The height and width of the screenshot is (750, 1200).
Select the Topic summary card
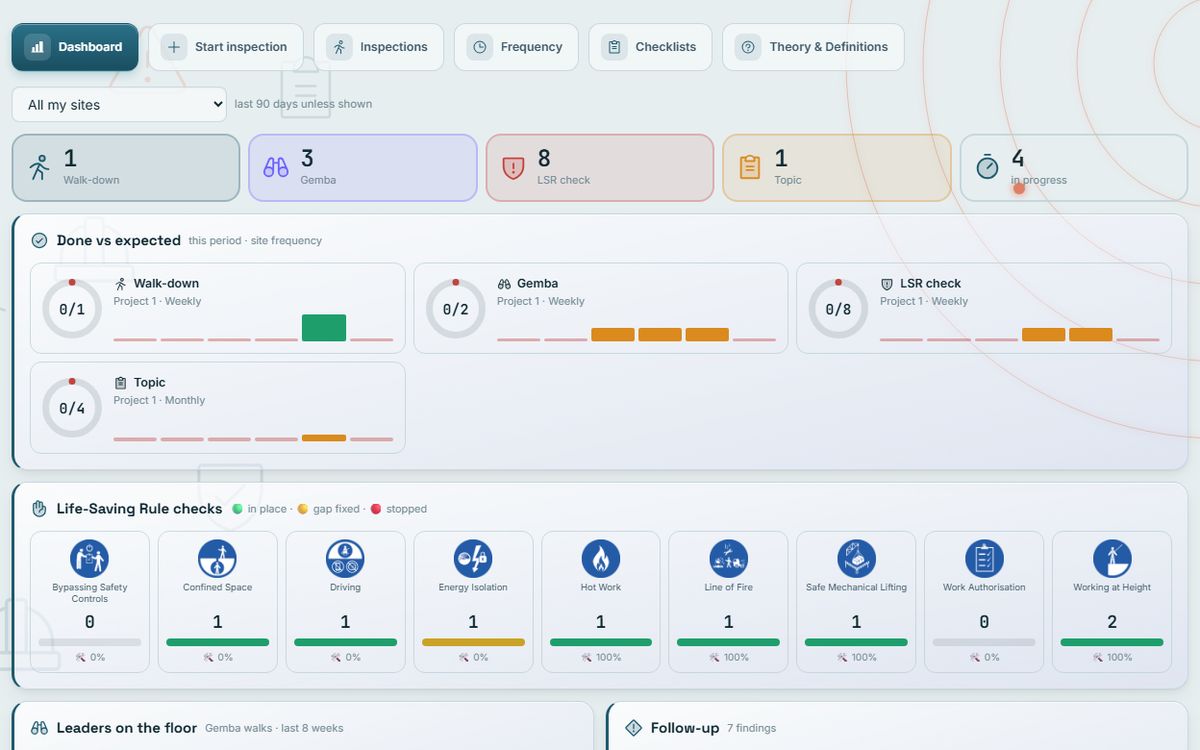(x=837, y=168)
